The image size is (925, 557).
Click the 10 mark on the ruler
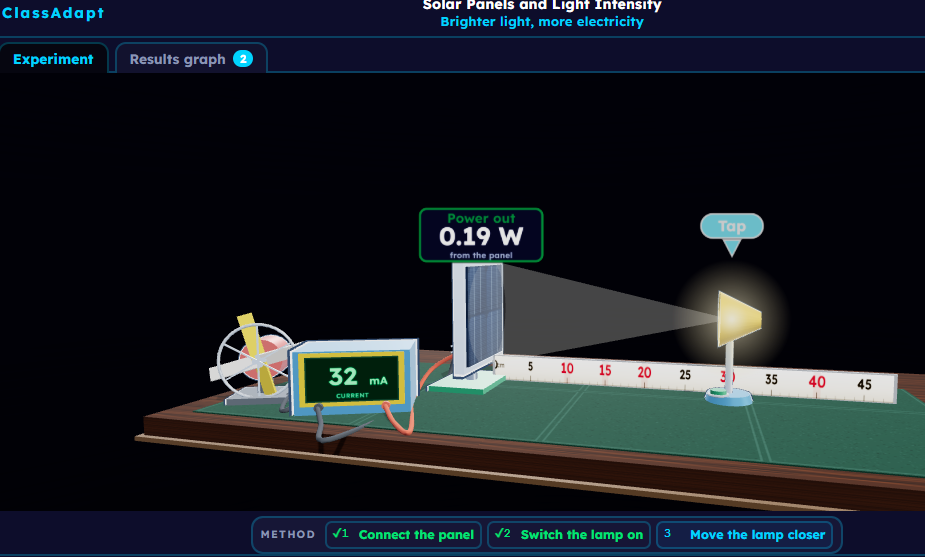[567, 368]
